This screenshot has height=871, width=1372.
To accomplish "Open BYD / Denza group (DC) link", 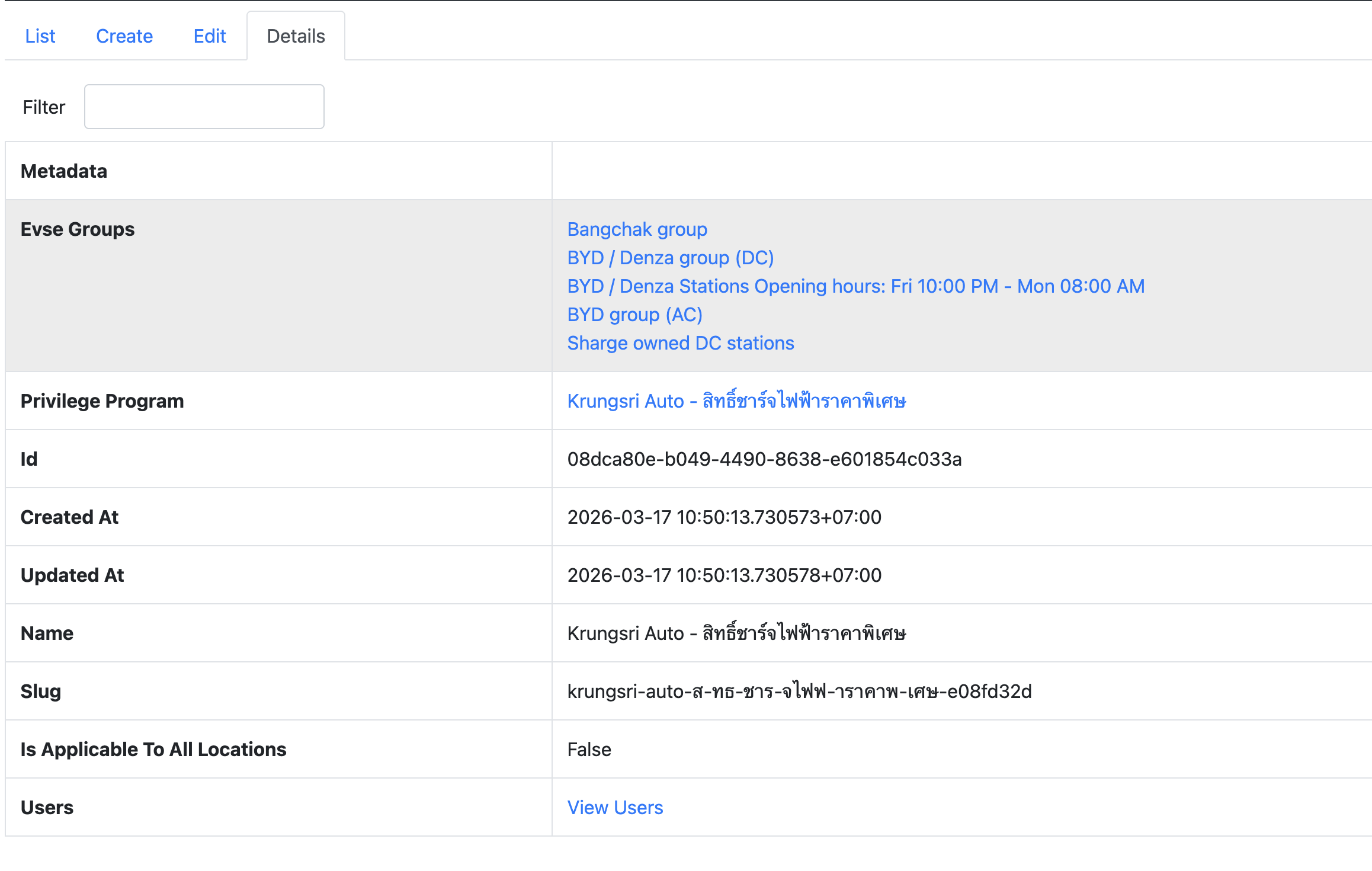I will pos(670,258).
